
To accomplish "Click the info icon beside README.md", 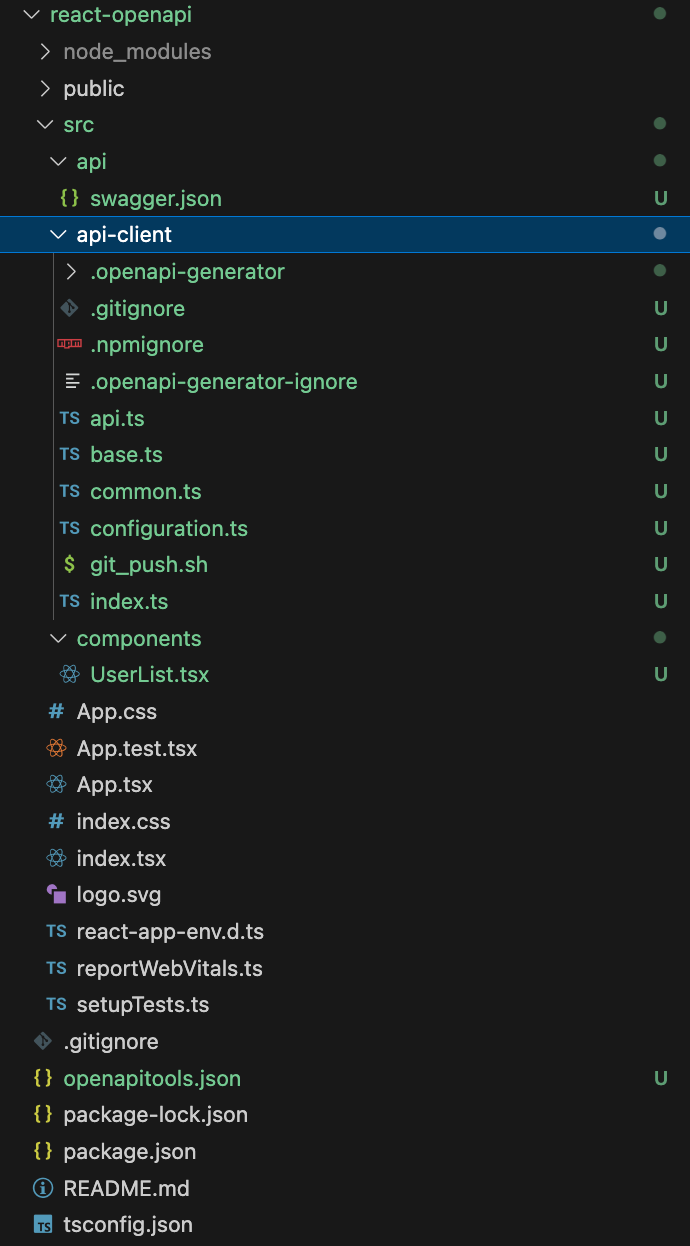I will pyautogui.click(x=43, y=1188).
